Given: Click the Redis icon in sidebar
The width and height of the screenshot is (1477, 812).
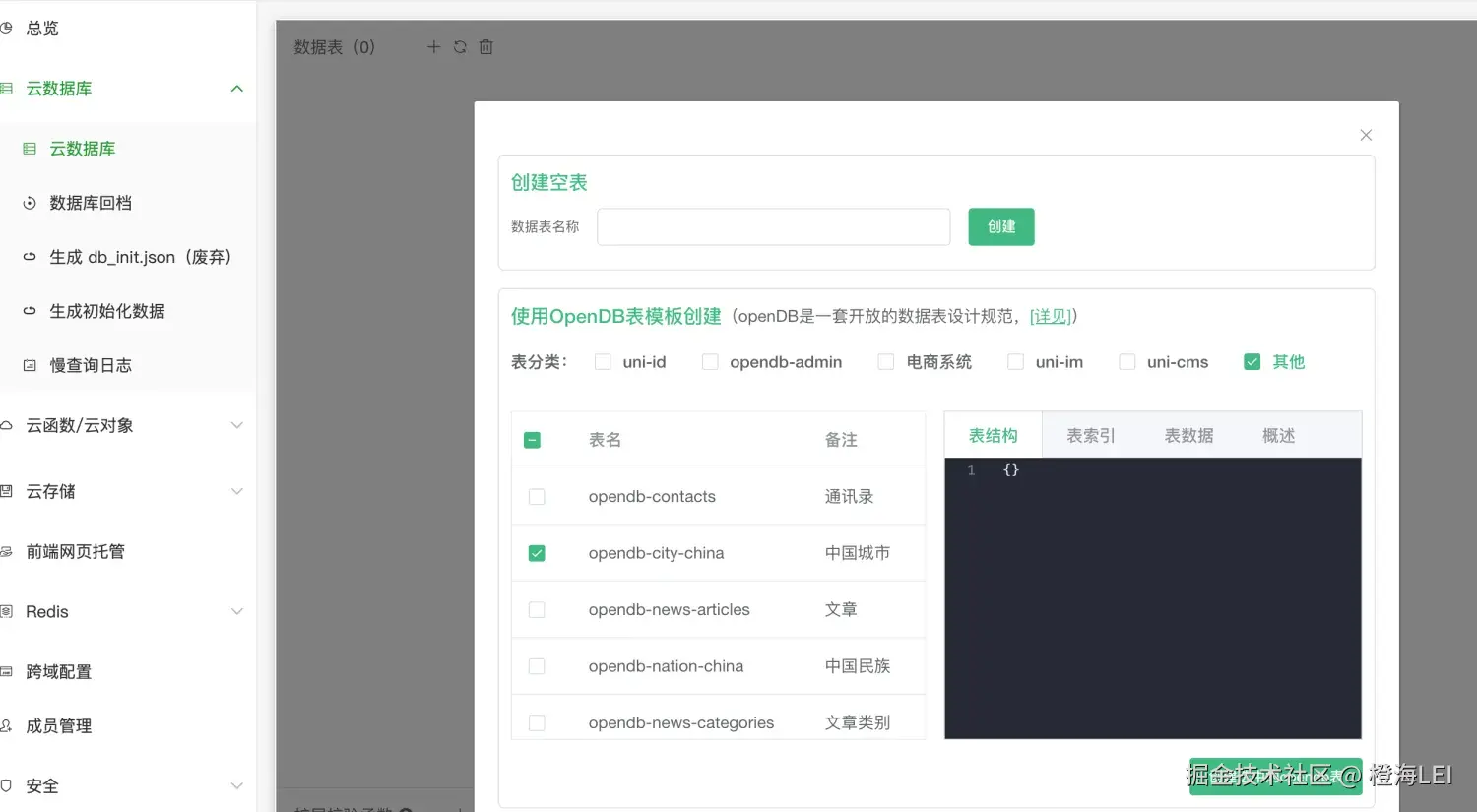Looking at the screenshot, I should (6, 612).
